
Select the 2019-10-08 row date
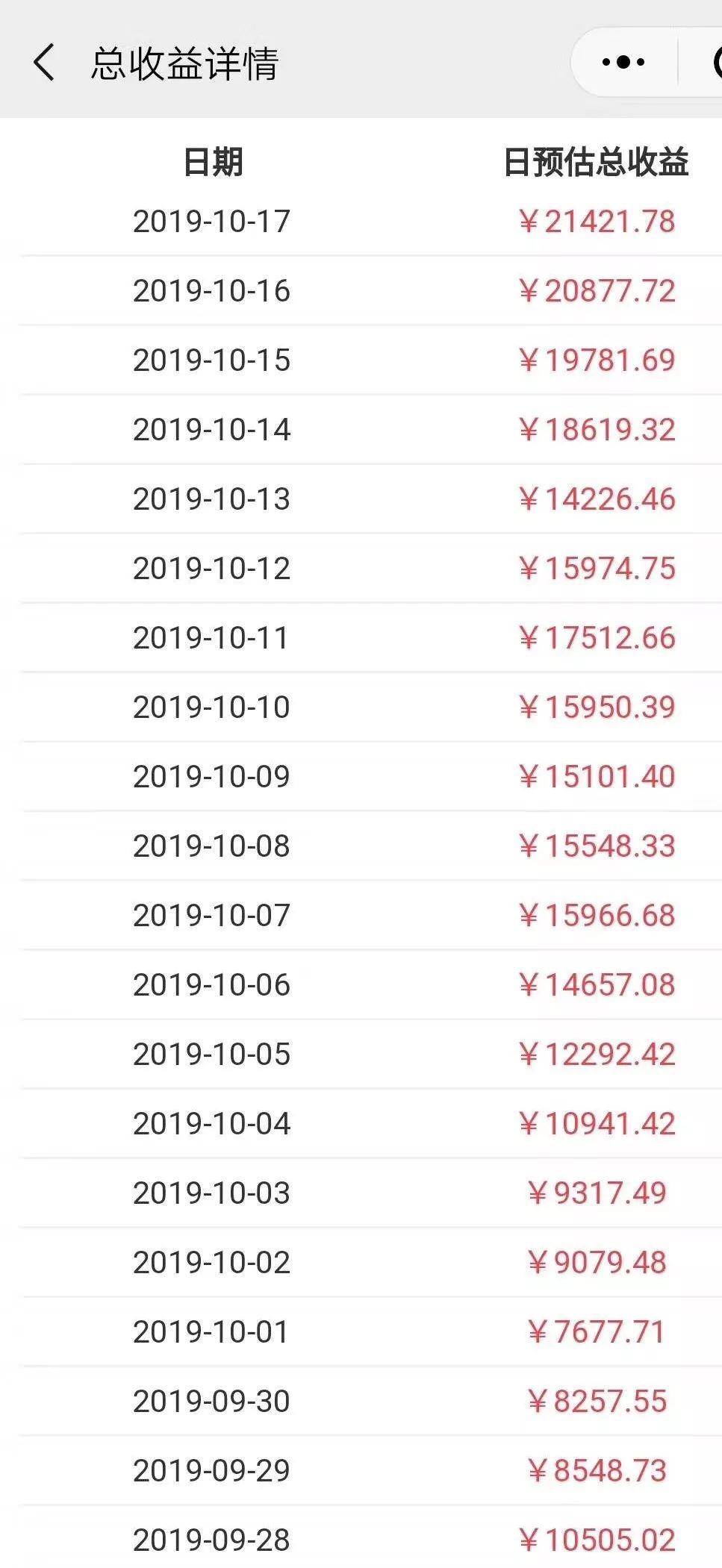click(211, 846)
